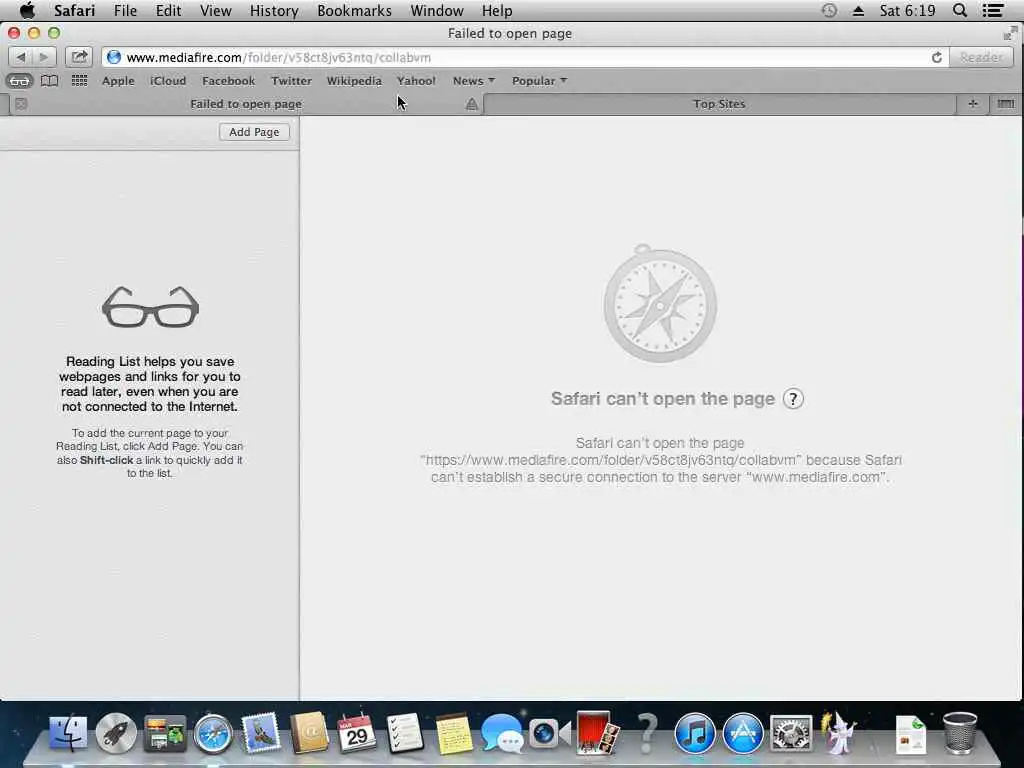
Task: Open the iCloud bookmark link
Action: point(168,81)
